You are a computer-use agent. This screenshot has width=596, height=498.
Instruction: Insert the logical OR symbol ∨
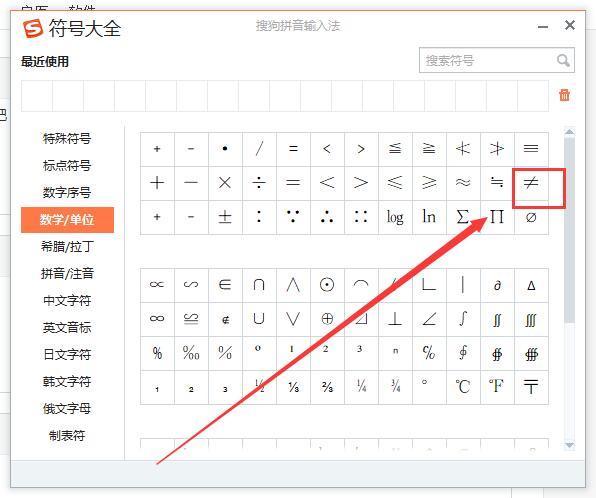pos(293,319)
